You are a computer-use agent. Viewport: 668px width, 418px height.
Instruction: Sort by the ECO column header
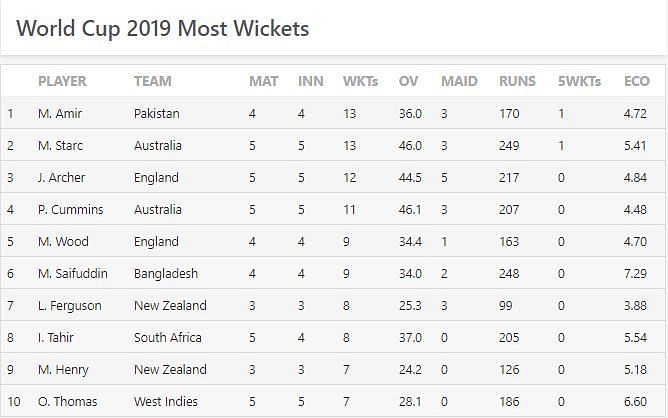(636, 81)
